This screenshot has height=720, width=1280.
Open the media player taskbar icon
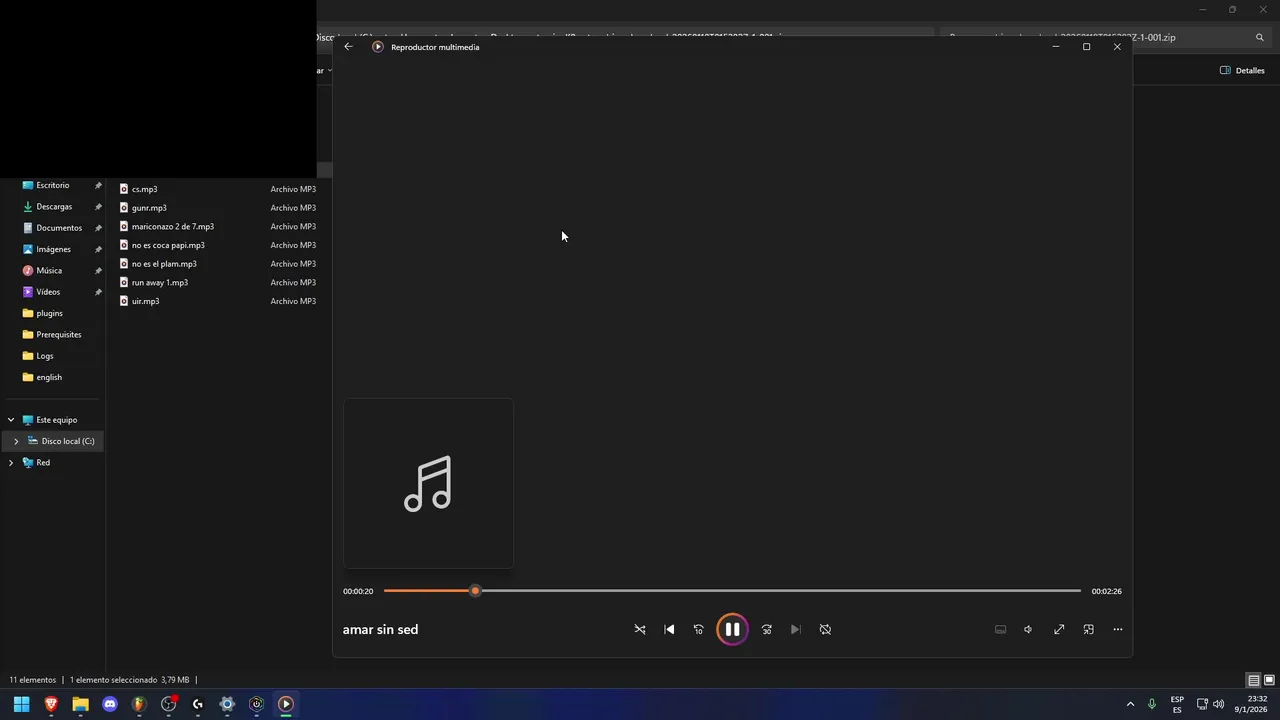pyautogui.click(x=285, y=704)
